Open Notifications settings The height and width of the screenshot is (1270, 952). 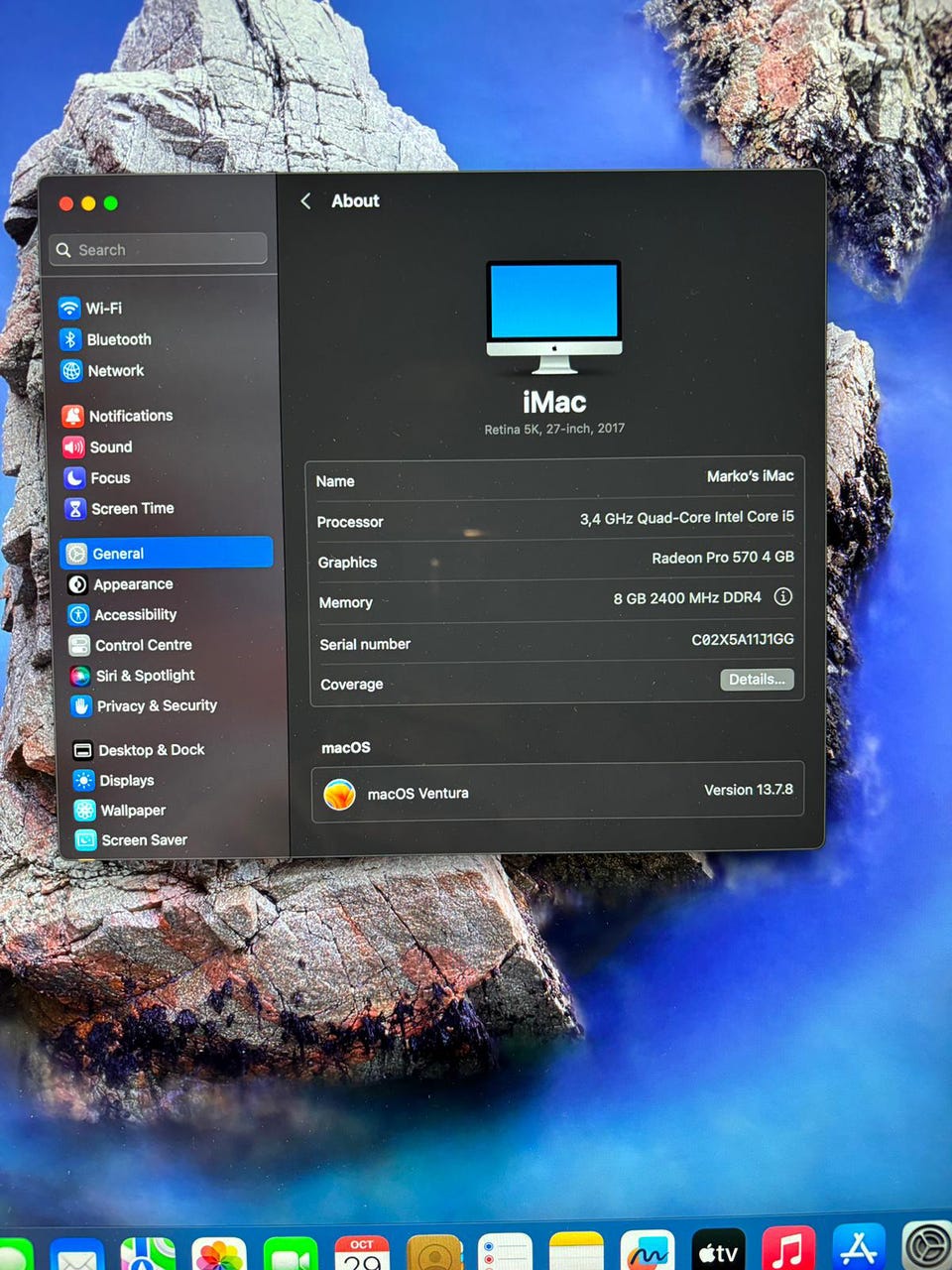point(117,416)
